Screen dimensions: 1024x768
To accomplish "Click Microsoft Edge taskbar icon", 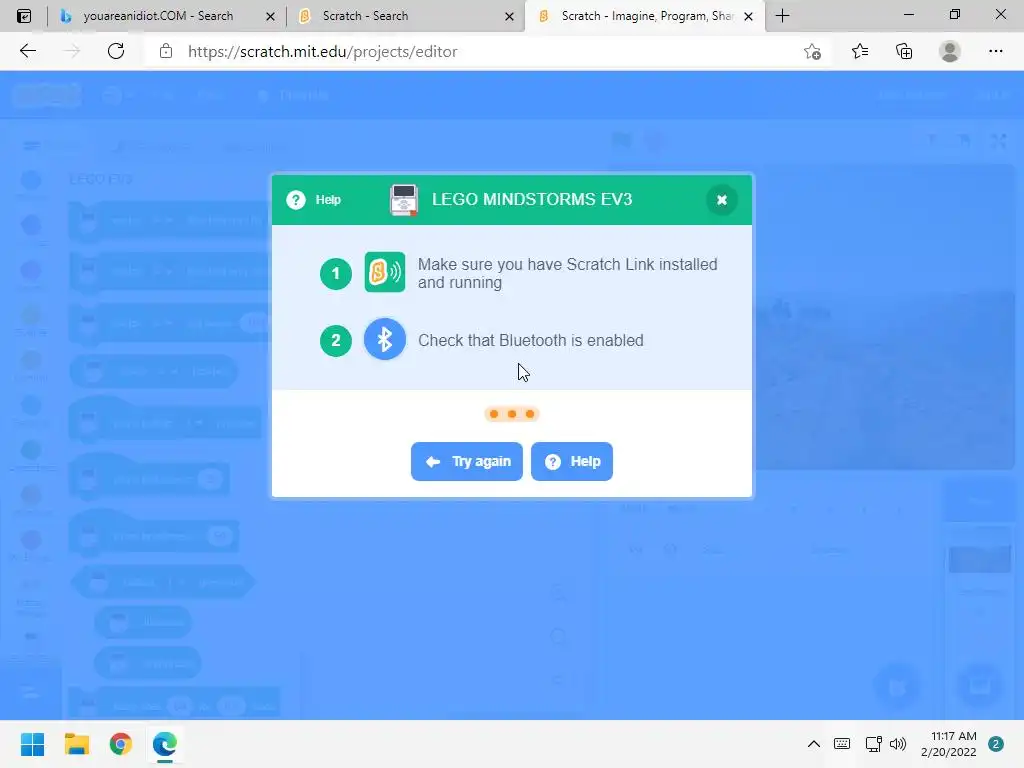I will tap(165, 744).
